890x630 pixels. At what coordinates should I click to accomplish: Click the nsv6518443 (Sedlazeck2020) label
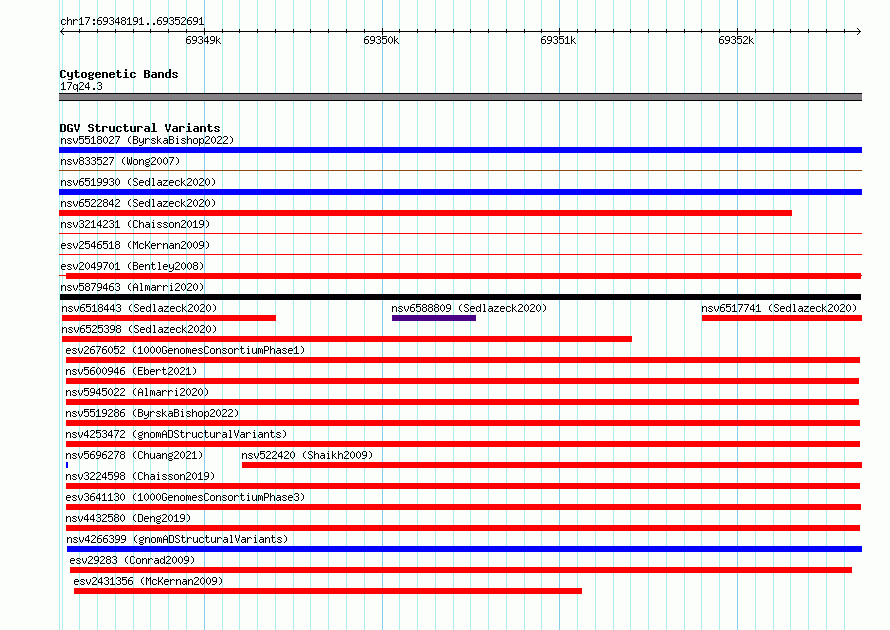[139, 308]
